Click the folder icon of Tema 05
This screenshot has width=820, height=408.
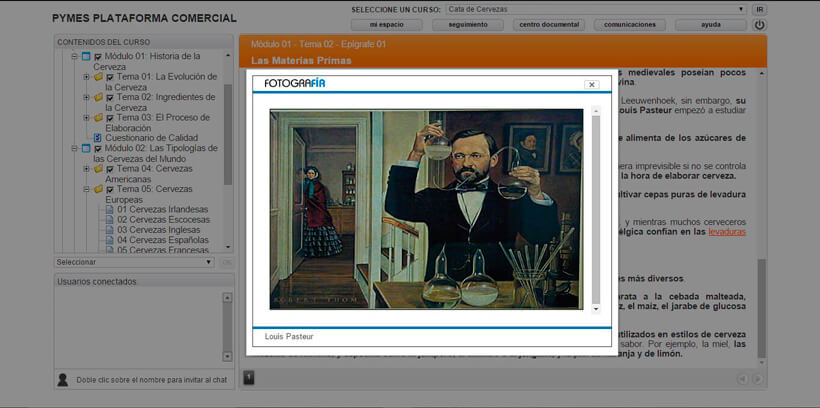point(98,189)
